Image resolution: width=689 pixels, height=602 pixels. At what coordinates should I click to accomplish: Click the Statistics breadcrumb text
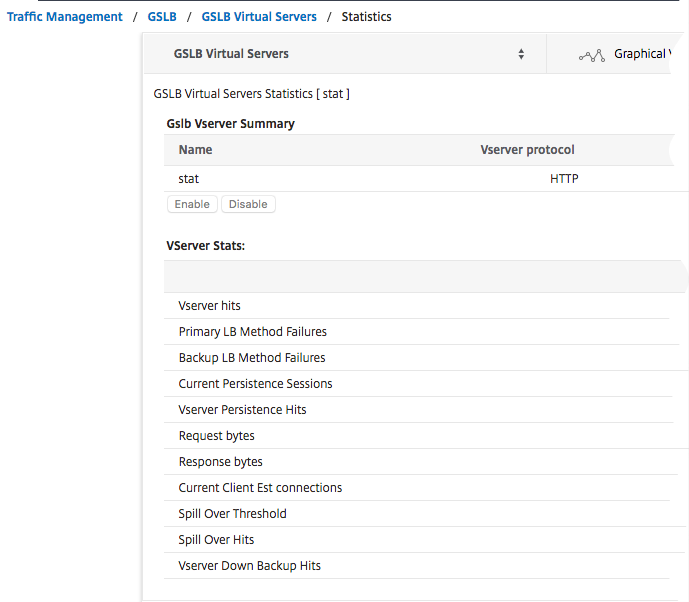[366, 17]
